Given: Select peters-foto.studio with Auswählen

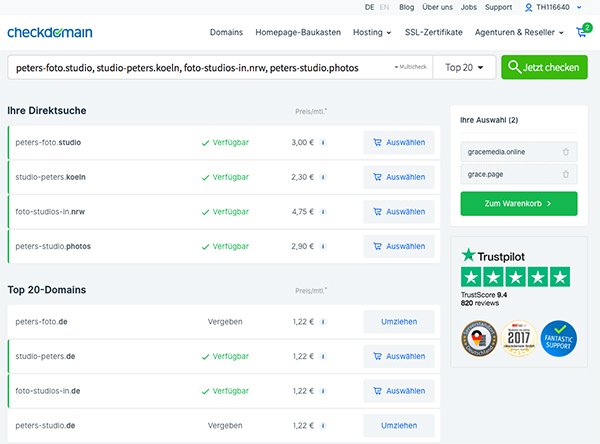Looking at the screenshot, I should (399, 143).
